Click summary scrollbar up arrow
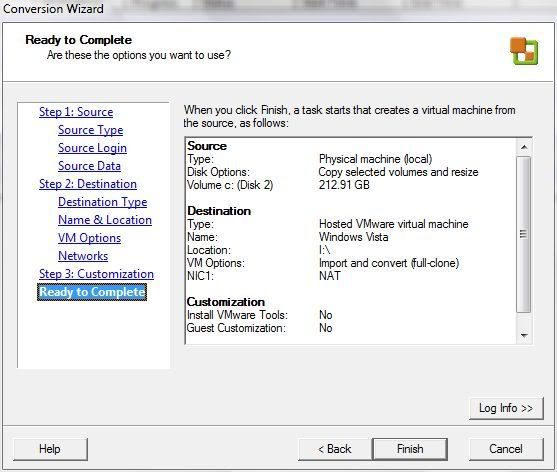The width and height of the screenshot is (557, 472). pyautogui.click(x=524, y=147)
